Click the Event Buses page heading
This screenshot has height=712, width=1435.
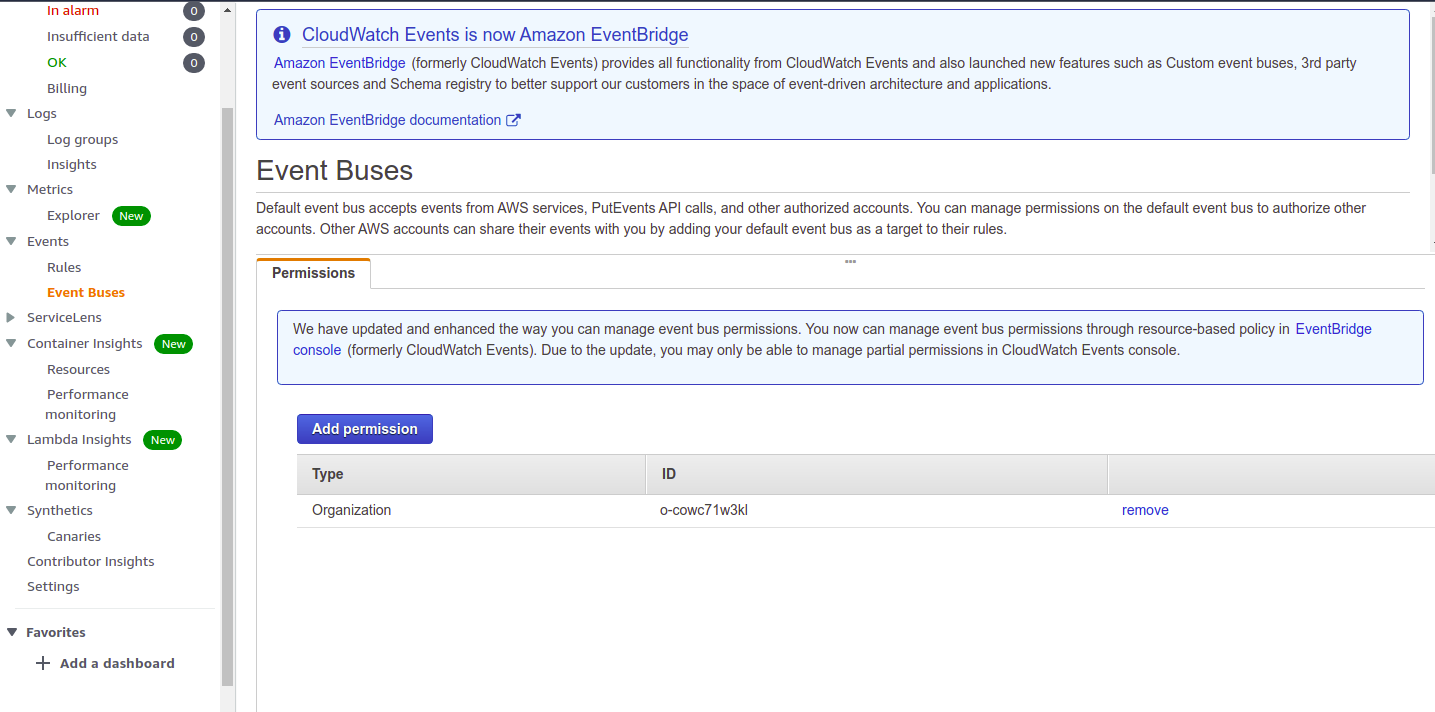coord(335,171)
